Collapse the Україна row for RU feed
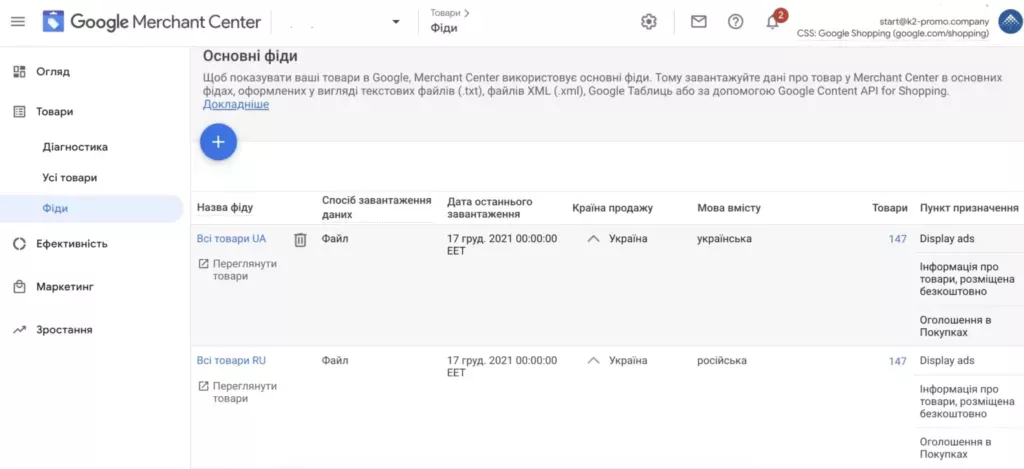 (593, 361)
